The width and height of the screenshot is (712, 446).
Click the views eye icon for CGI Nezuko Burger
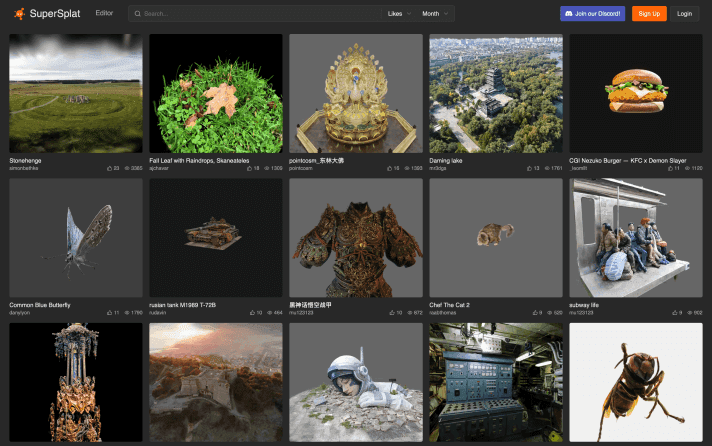(x=686, y=168)
